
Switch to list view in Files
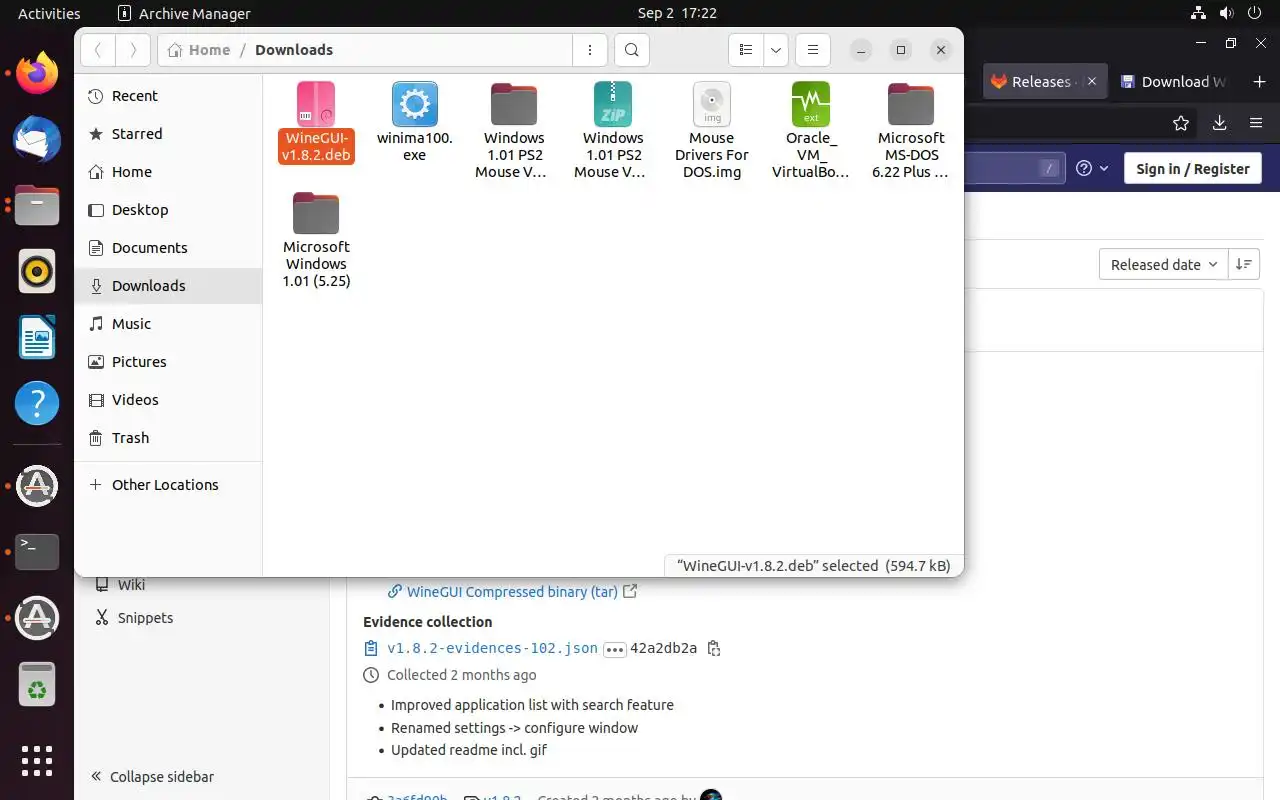point(746,50)
